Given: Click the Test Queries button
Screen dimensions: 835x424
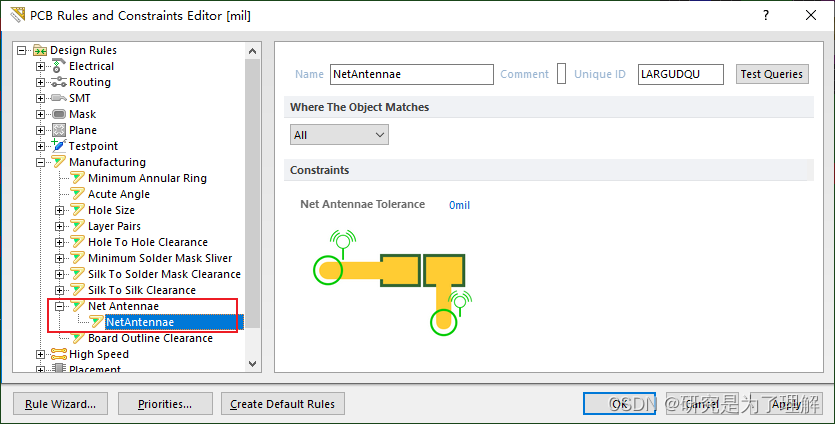Looking at the screenshot, I should pyautogui.click(x=772, y=74).
